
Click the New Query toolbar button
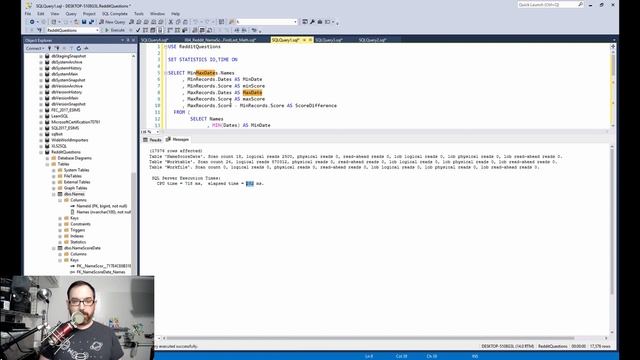tap(112, 22)
